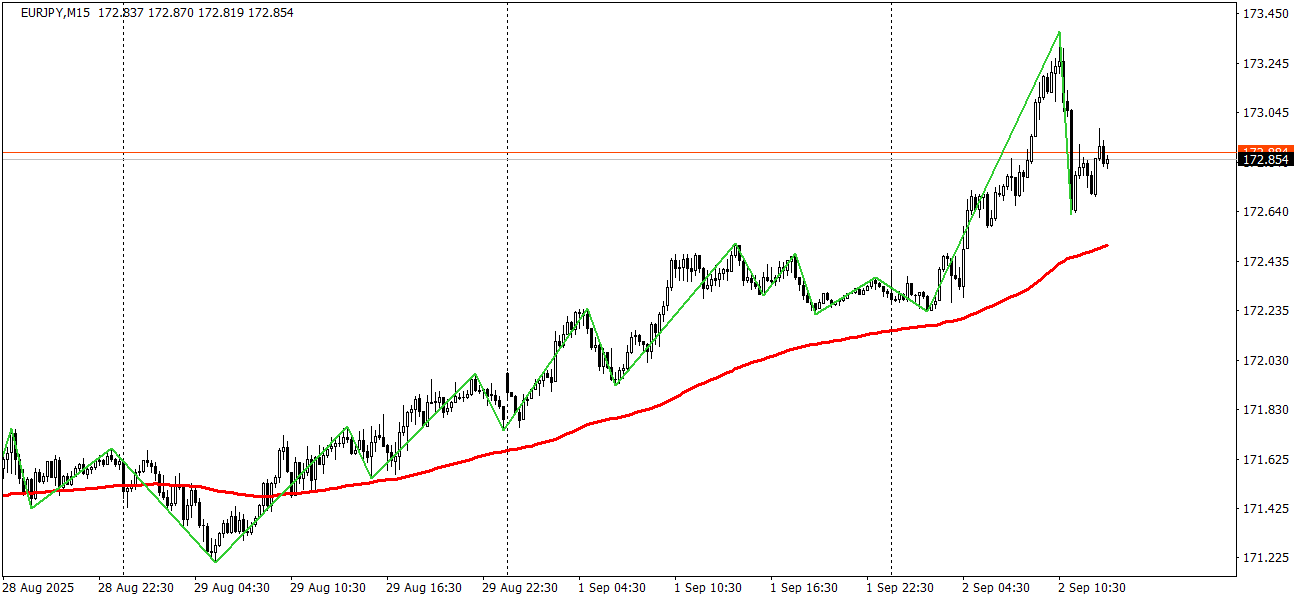Click the EURJPY,M15 symbol label
This screenshot has height=600, width=1300.
point(56,12)
